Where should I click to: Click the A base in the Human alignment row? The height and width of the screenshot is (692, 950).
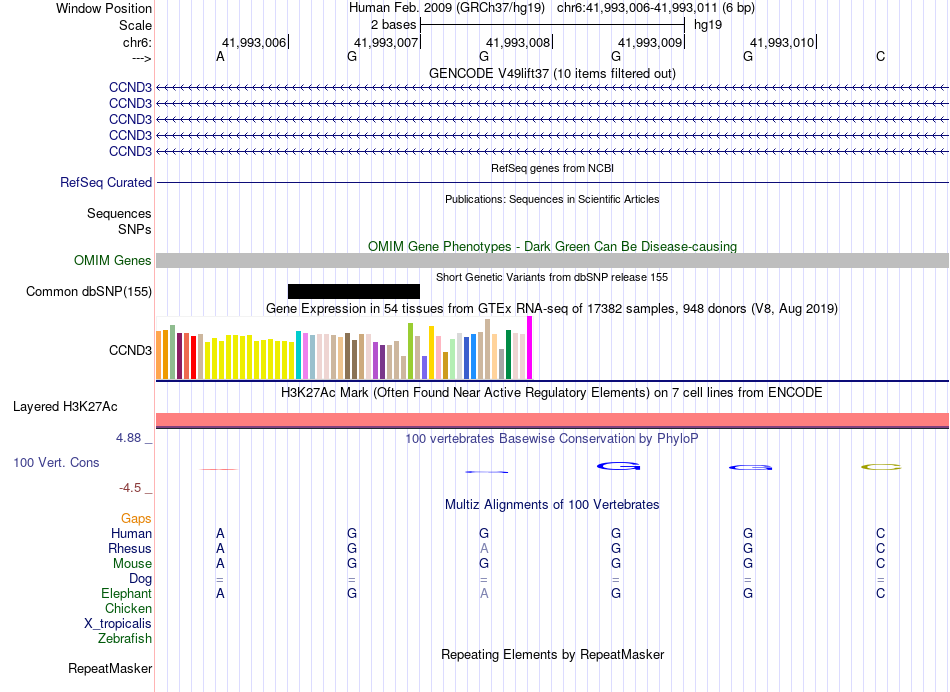[x=220, y=533]
